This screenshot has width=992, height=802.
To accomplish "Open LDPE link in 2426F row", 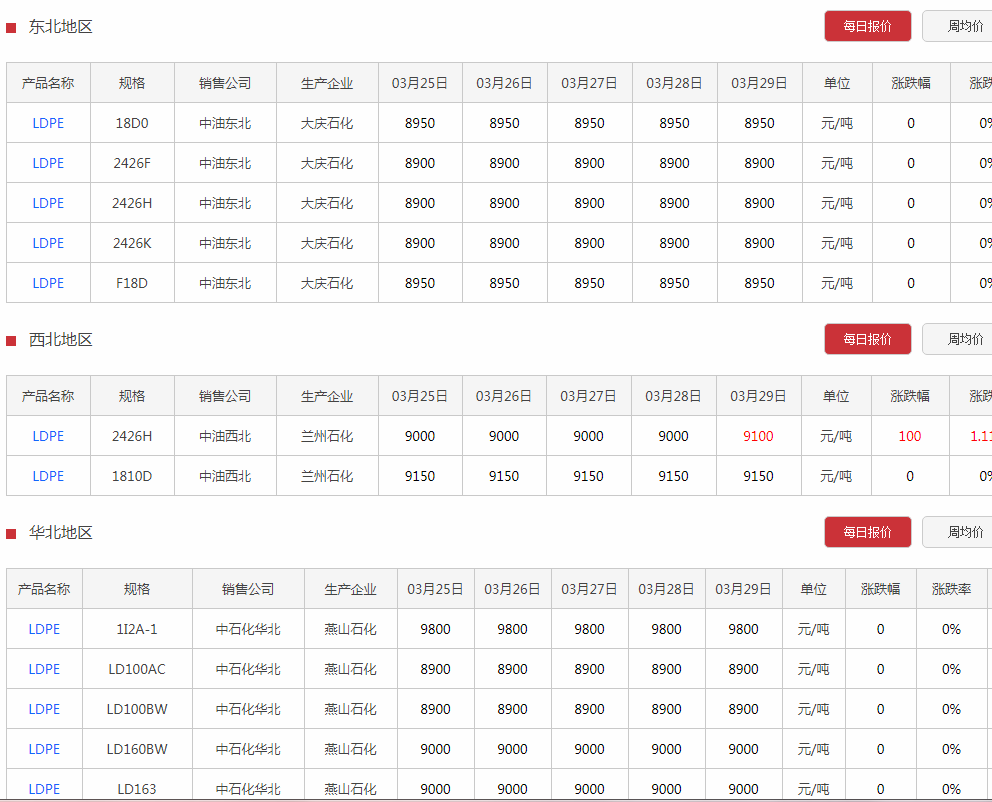I will pyautogui.click(x=48, y=163).
